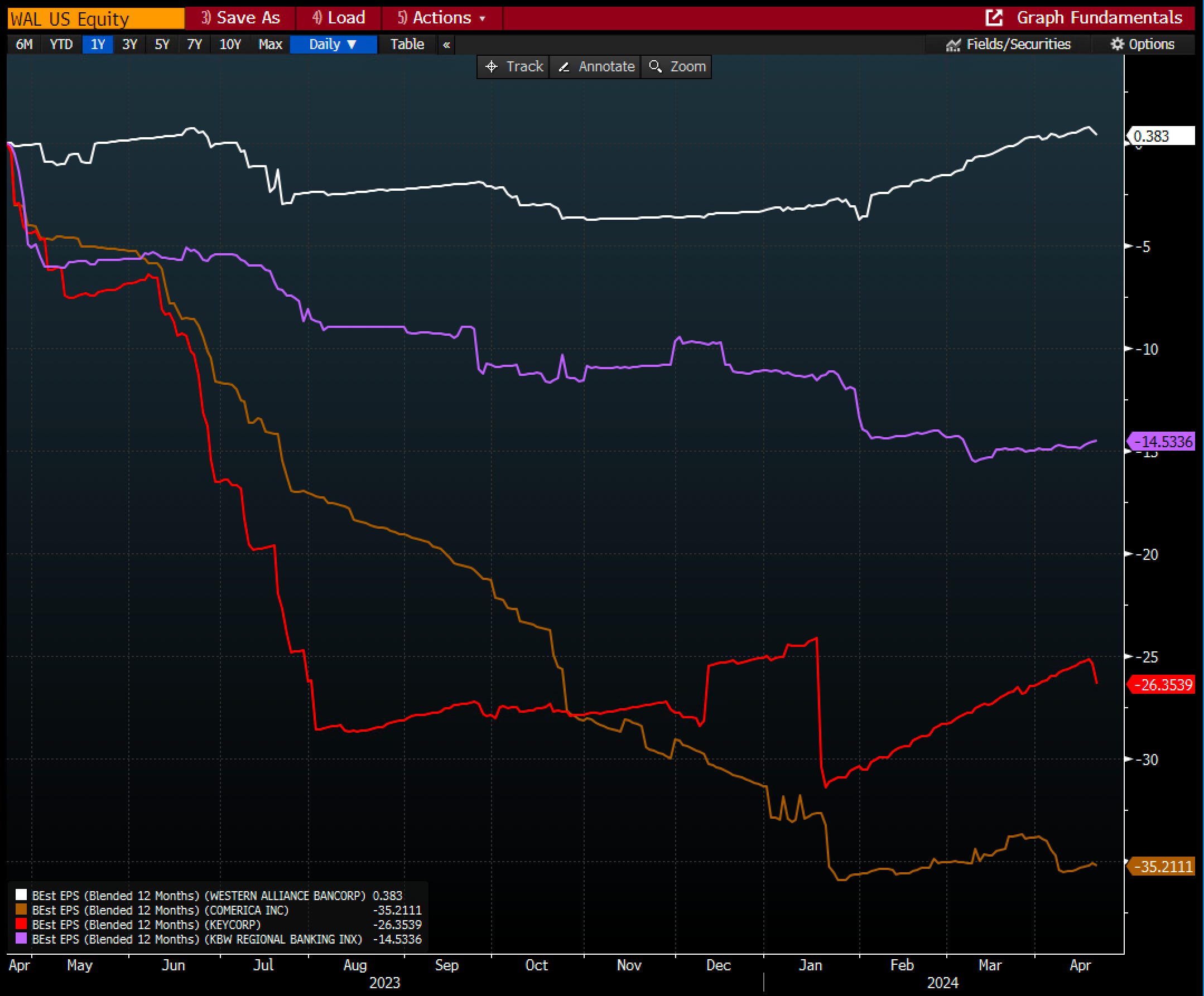The height and width of the screenshot is (996, 1204).
Task: Open the Daily periodicity dropdown
Action: coord(334,44)
